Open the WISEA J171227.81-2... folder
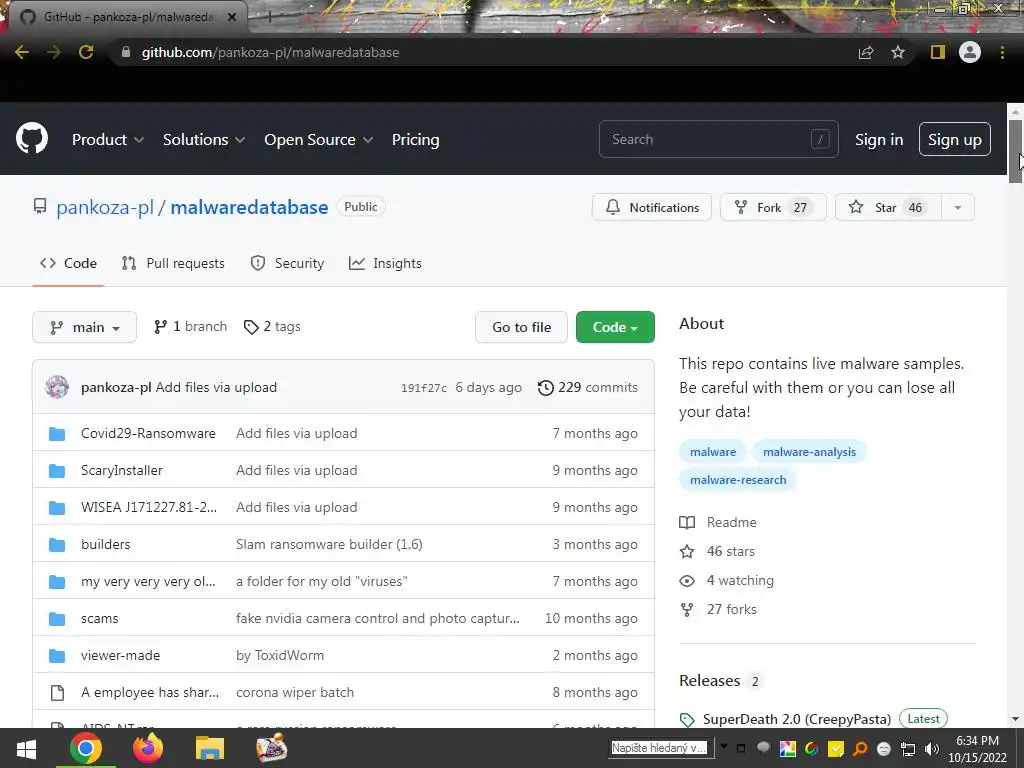 pyautogui.click(x=149, y=507)
